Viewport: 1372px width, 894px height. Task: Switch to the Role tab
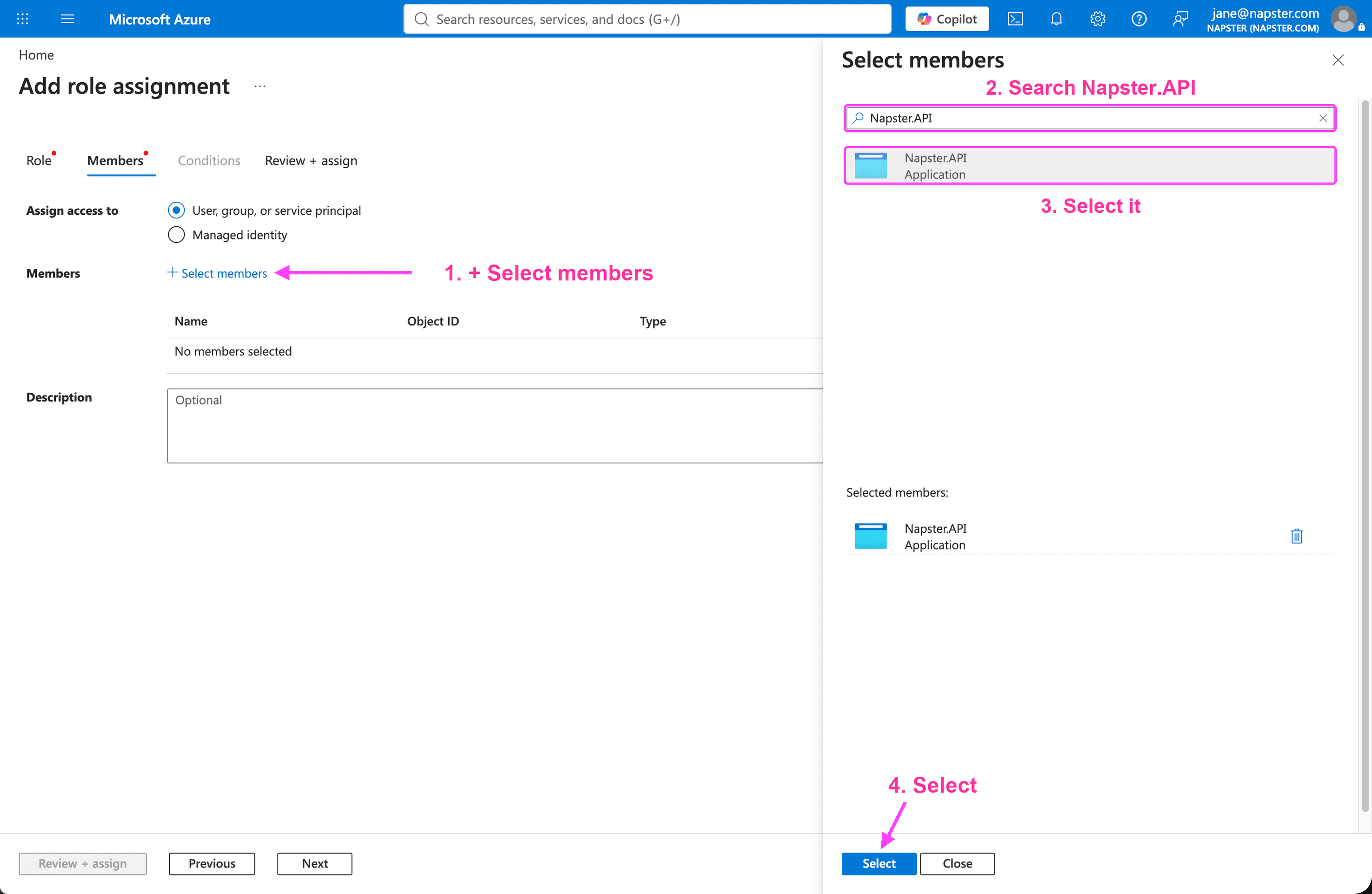pyautogui.click(x=39, y=160)
